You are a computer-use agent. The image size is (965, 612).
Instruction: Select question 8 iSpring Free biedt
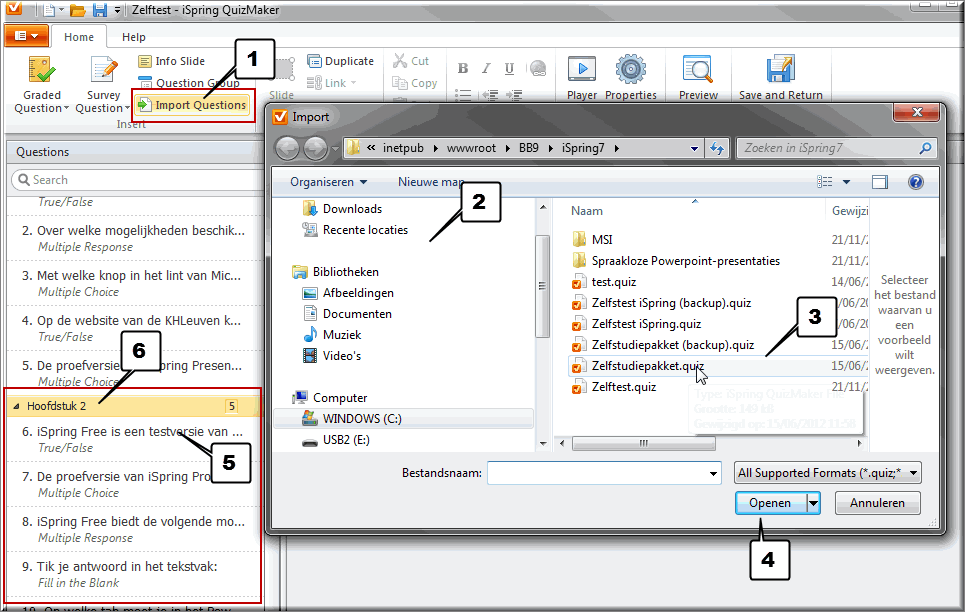pyautogui.click(x=134, y=529)
